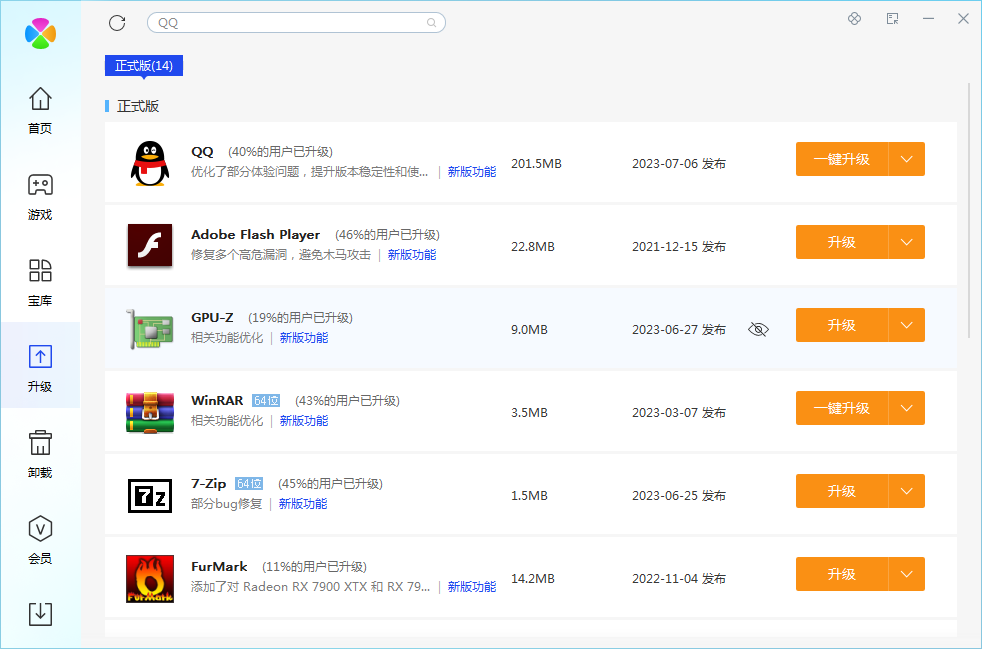Click the 64位 badge beside WinRAR
The height and width of the screenshot is (649, 982).
coord(266,400)
